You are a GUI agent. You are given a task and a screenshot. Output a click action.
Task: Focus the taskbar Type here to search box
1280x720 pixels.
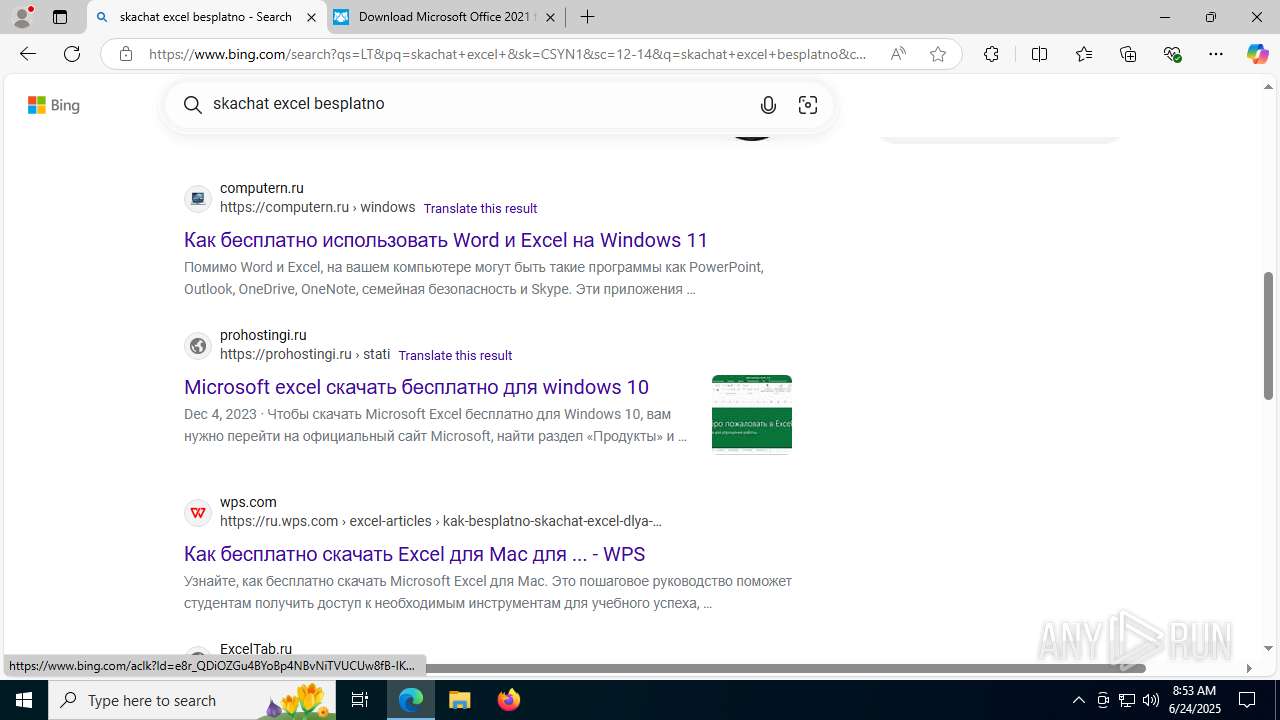coord(193,700)
